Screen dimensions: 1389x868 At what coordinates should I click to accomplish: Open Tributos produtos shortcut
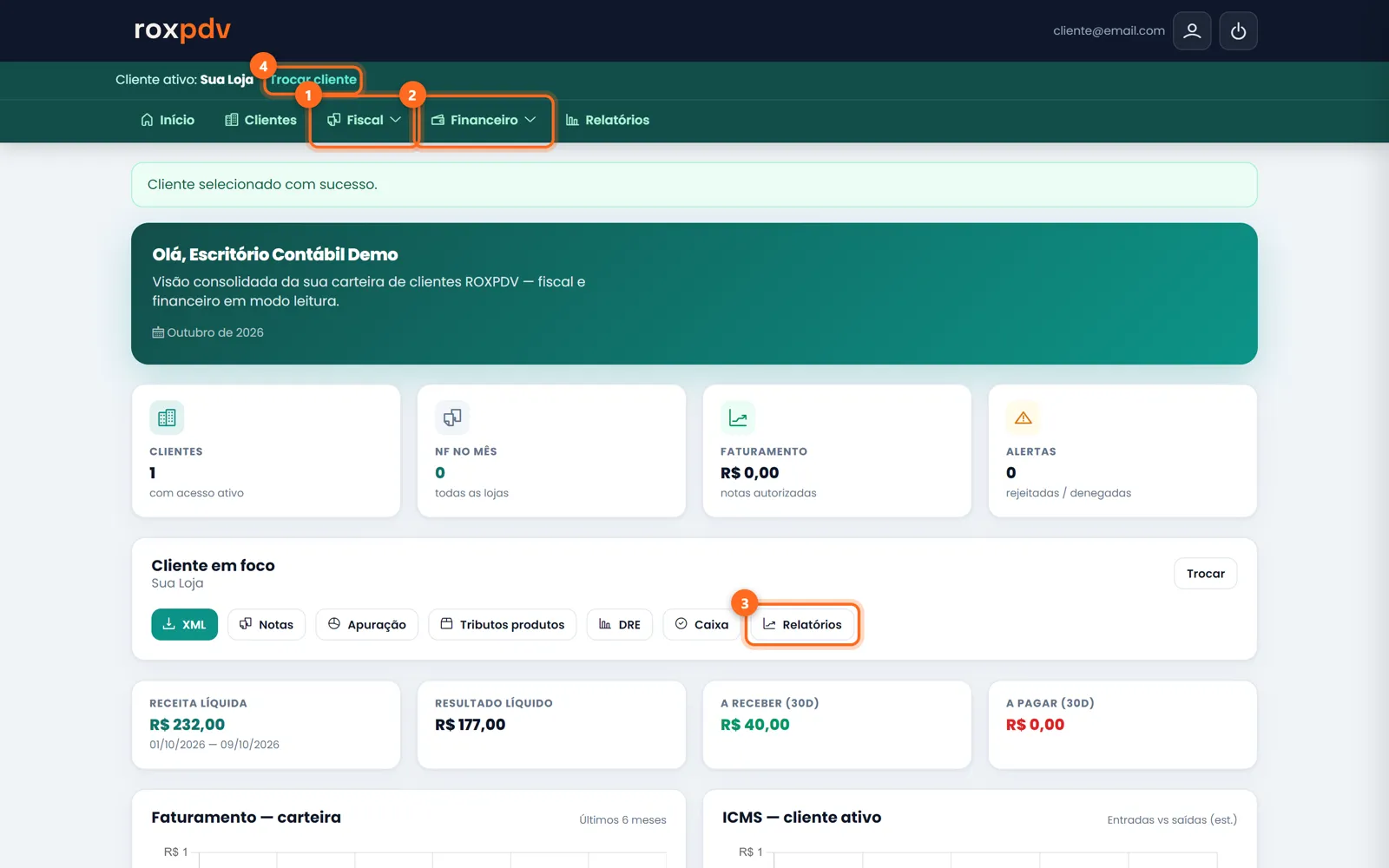503,624
